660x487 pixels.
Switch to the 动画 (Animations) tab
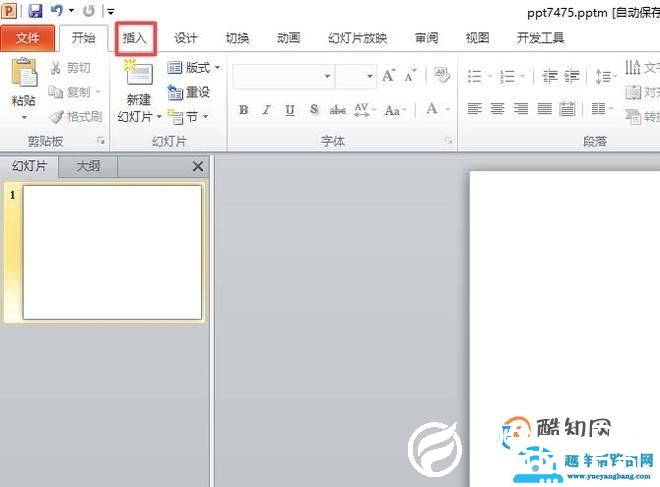288,38
